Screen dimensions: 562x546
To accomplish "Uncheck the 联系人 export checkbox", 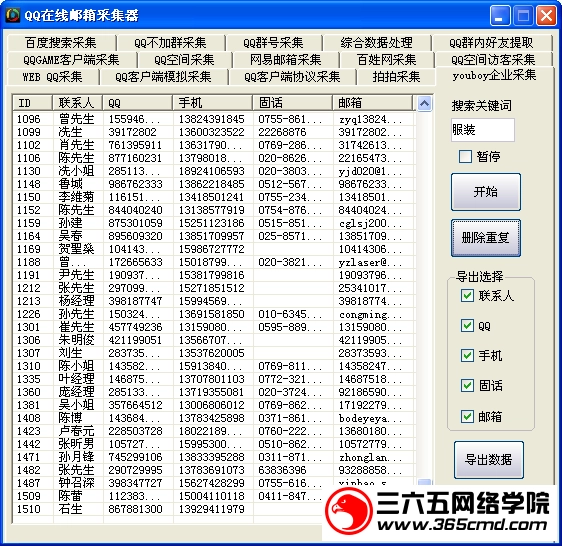I will [x=467, y=296].
